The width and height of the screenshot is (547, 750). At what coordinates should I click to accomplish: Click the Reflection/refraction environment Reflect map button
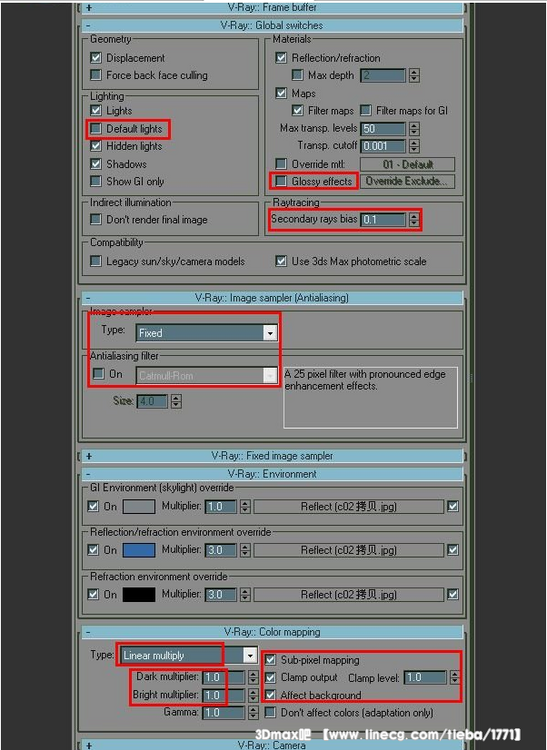349,551
